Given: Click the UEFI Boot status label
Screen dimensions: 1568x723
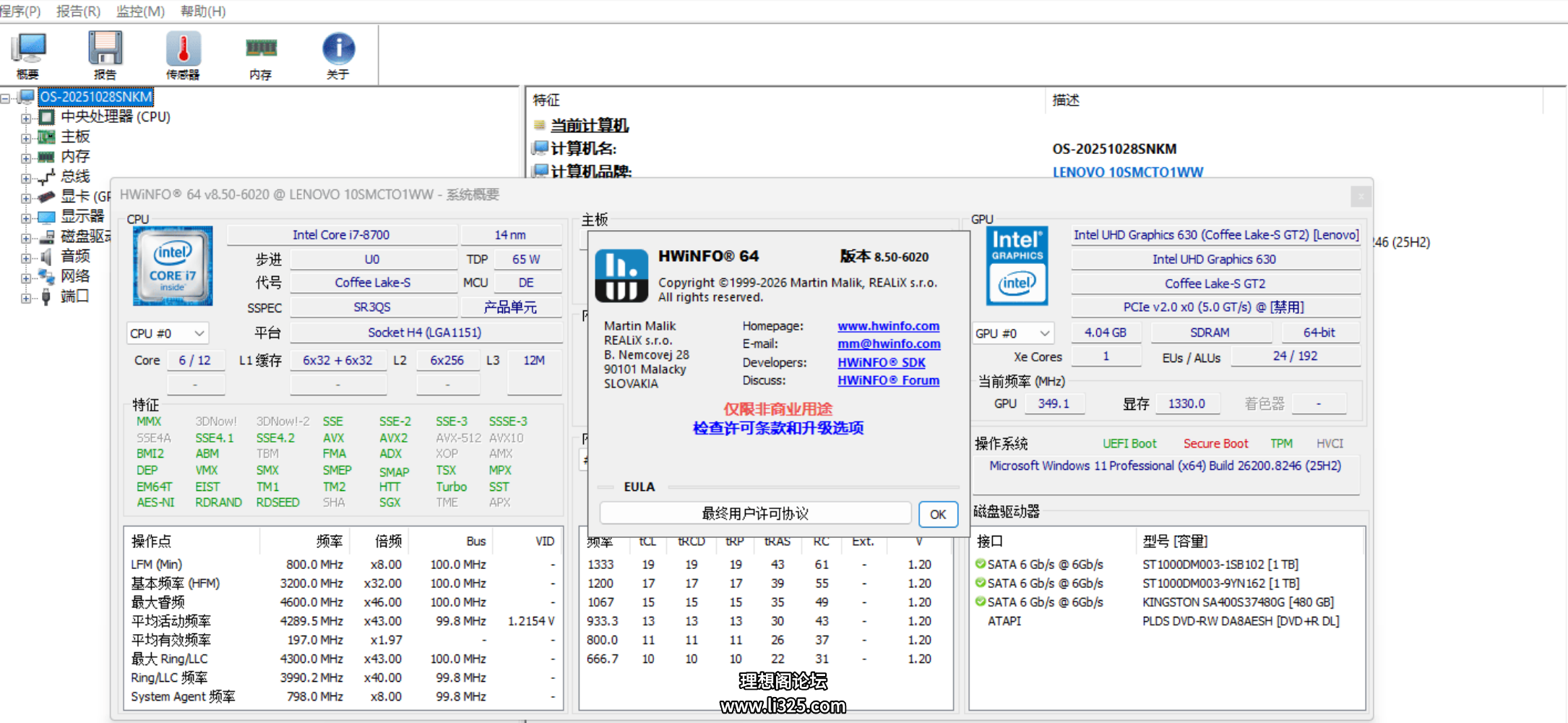Looking at the screenshot, I should tap(1129, 444).
